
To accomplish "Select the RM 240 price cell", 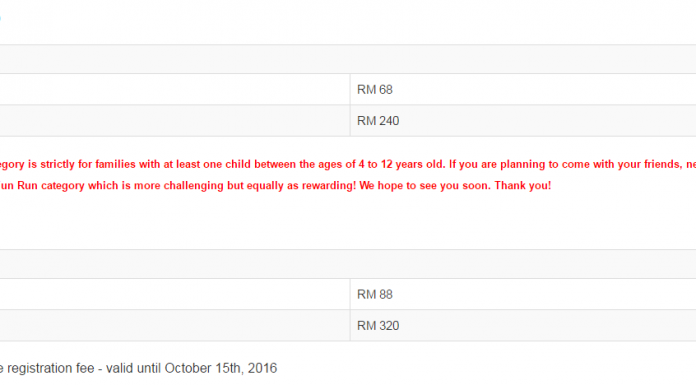I will [x=523, y=121].
